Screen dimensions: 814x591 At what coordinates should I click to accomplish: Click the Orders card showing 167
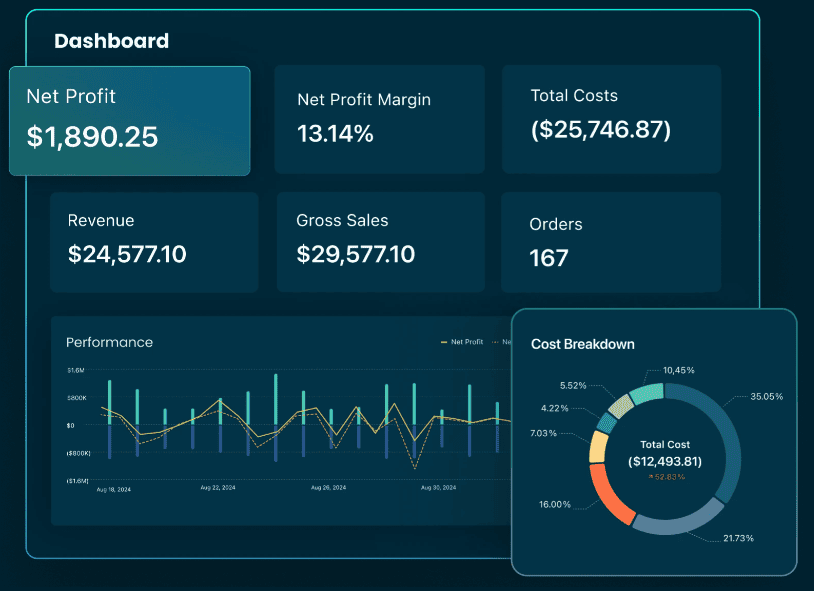610,242
